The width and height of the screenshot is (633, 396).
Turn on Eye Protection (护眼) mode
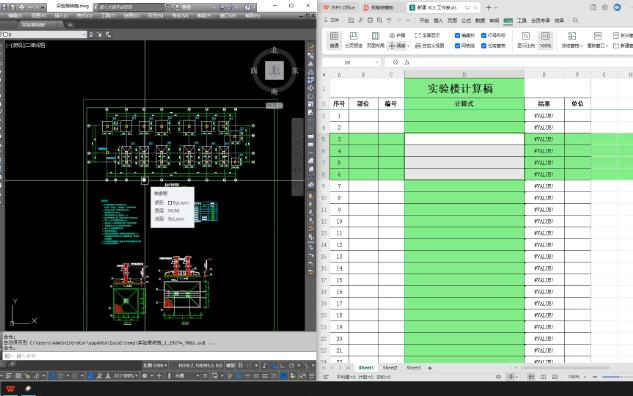click(398, 36)
